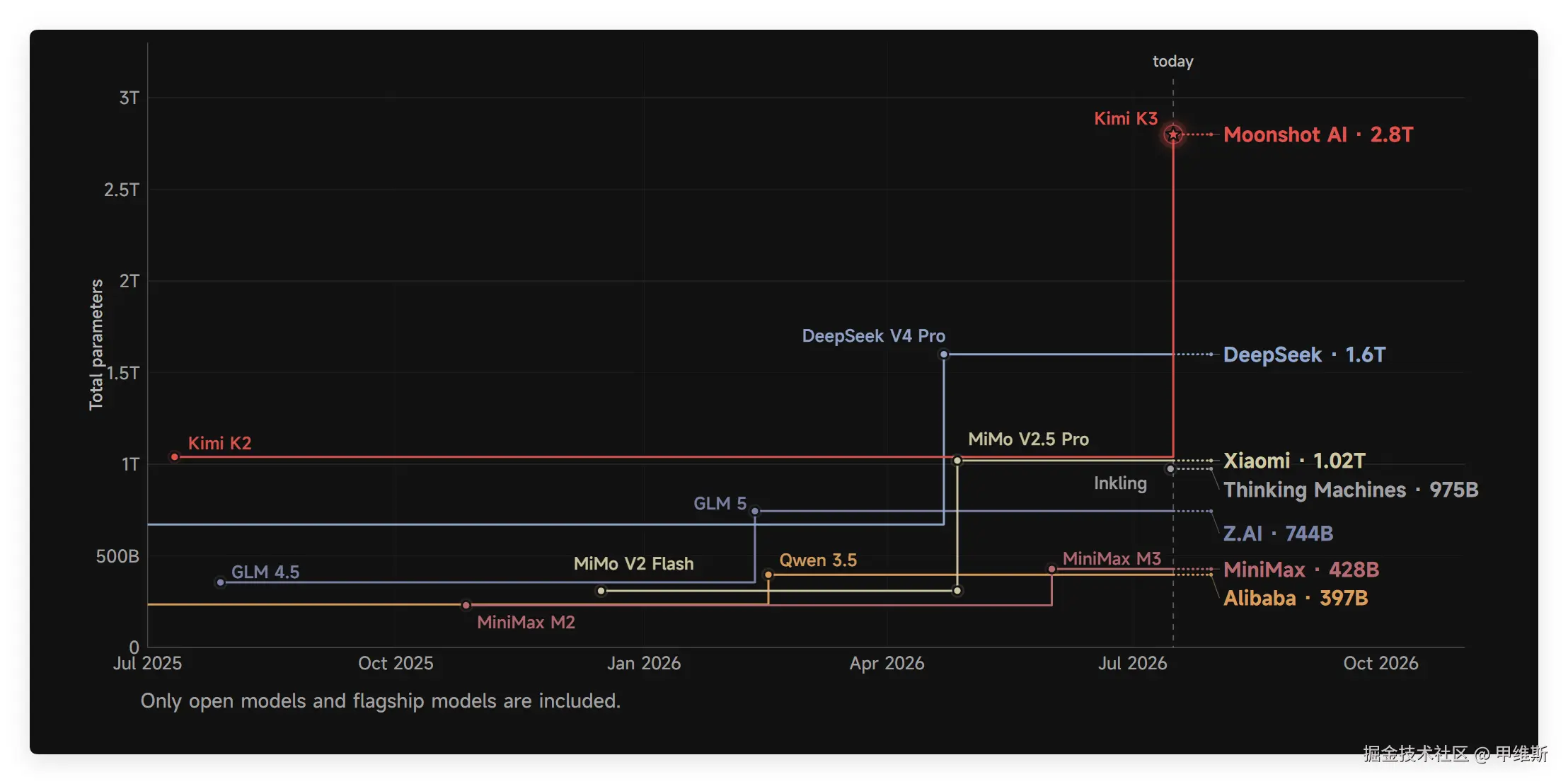Select the '2T' y-axis tick label
The width and height of the screenshot is (1568, 784).
click(x=129, y=281)
